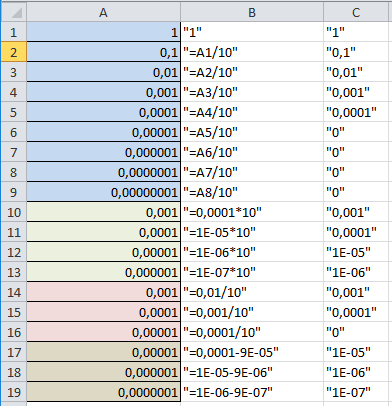
Task: Select row 3 header
Action: 14,72
